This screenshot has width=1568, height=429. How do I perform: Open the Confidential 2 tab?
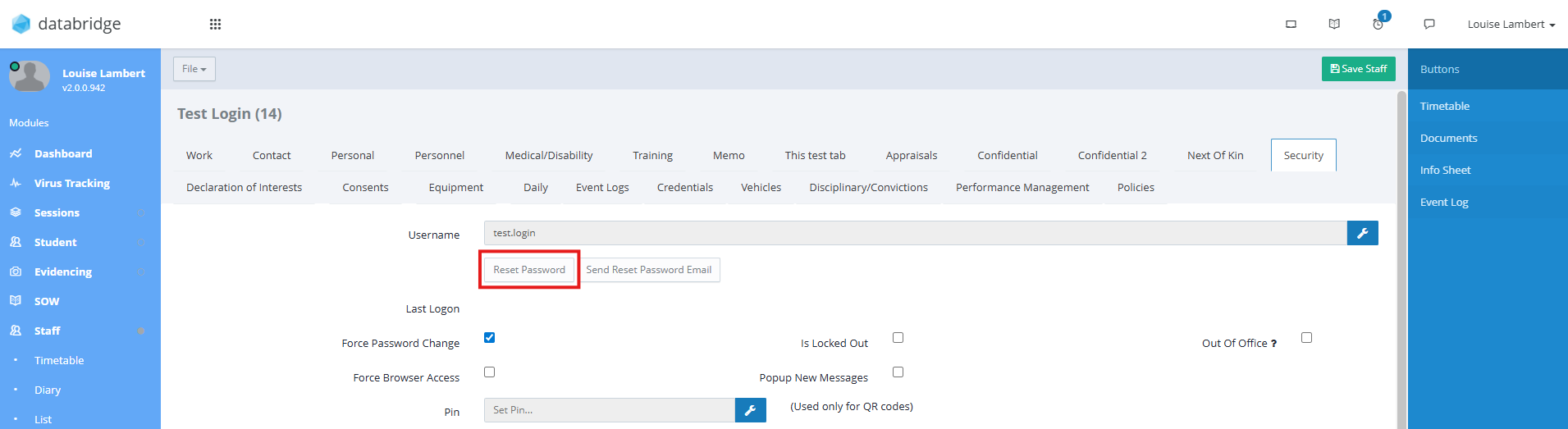(x=1113, y=155)
